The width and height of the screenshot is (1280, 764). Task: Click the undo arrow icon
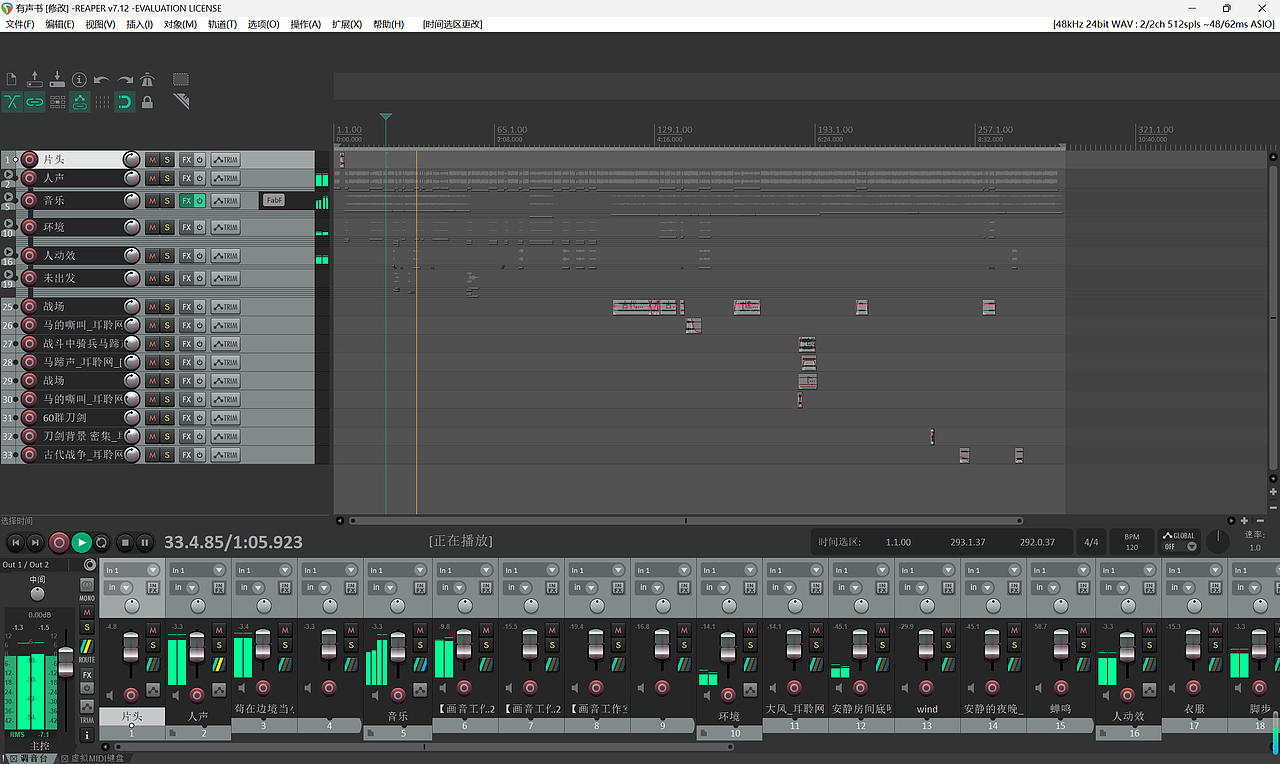(102, 80)
